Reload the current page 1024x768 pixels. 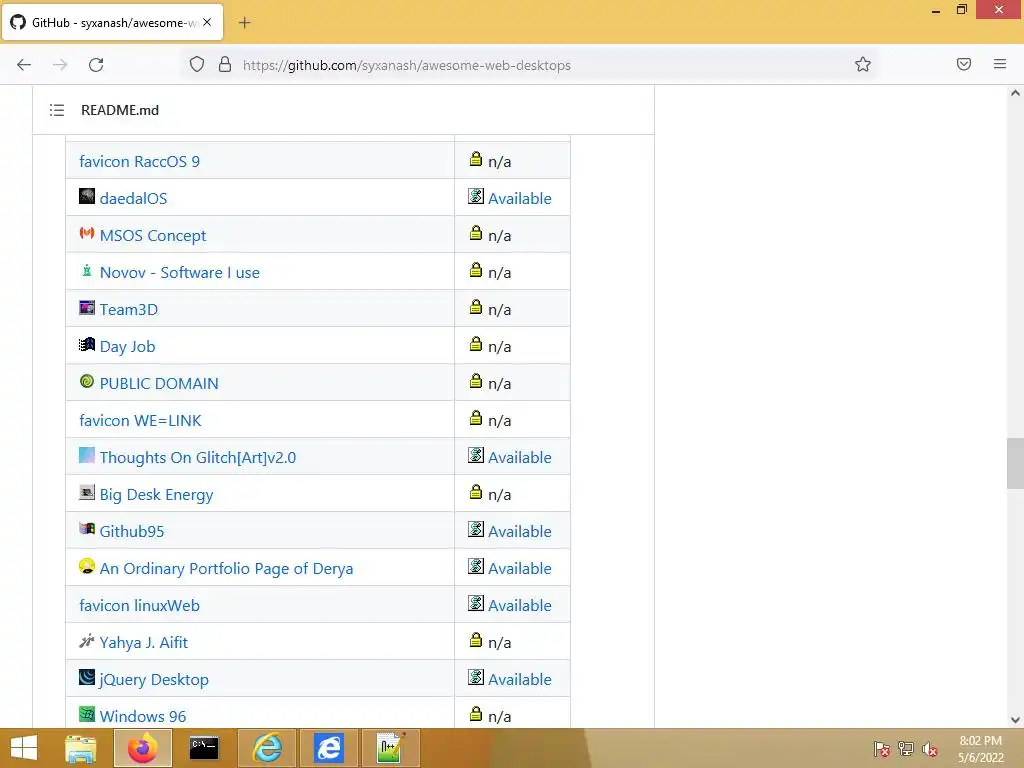[x=96, y=65]
